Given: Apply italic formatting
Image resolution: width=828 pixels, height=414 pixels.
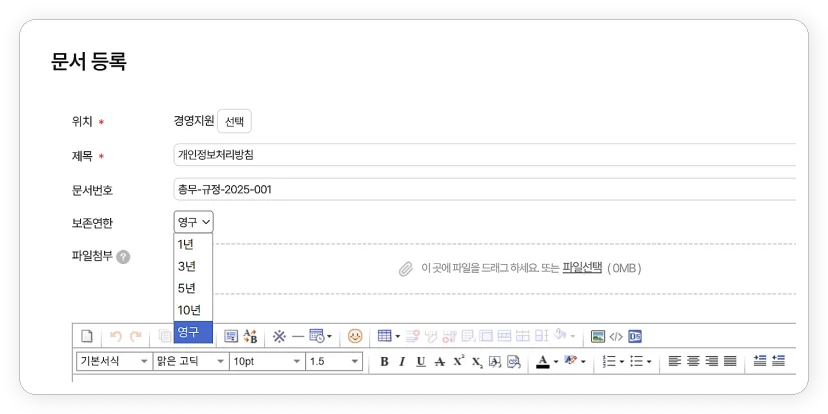Looking at the screenshot, I should point(402,362).
